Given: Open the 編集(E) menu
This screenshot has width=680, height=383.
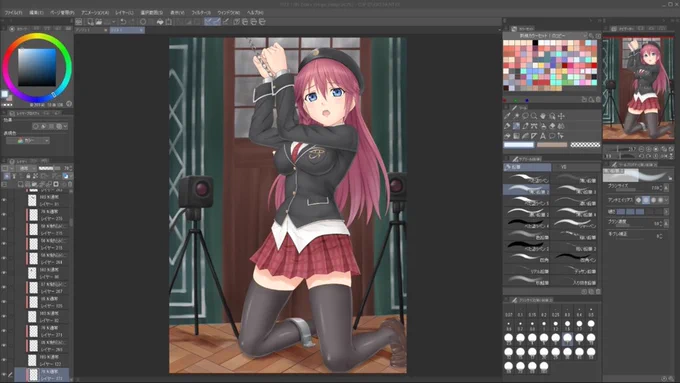Looking at the screenshot, I should click(x=36, y=13).
